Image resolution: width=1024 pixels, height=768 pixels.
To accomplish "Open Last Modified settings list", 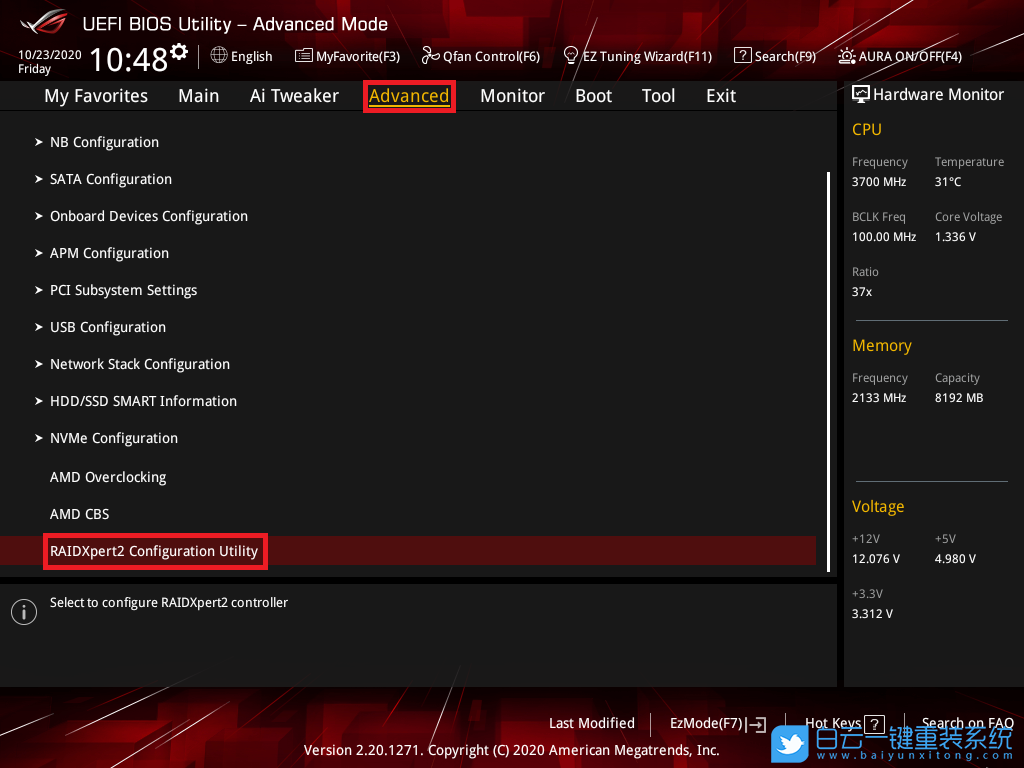I will point(591,723).
